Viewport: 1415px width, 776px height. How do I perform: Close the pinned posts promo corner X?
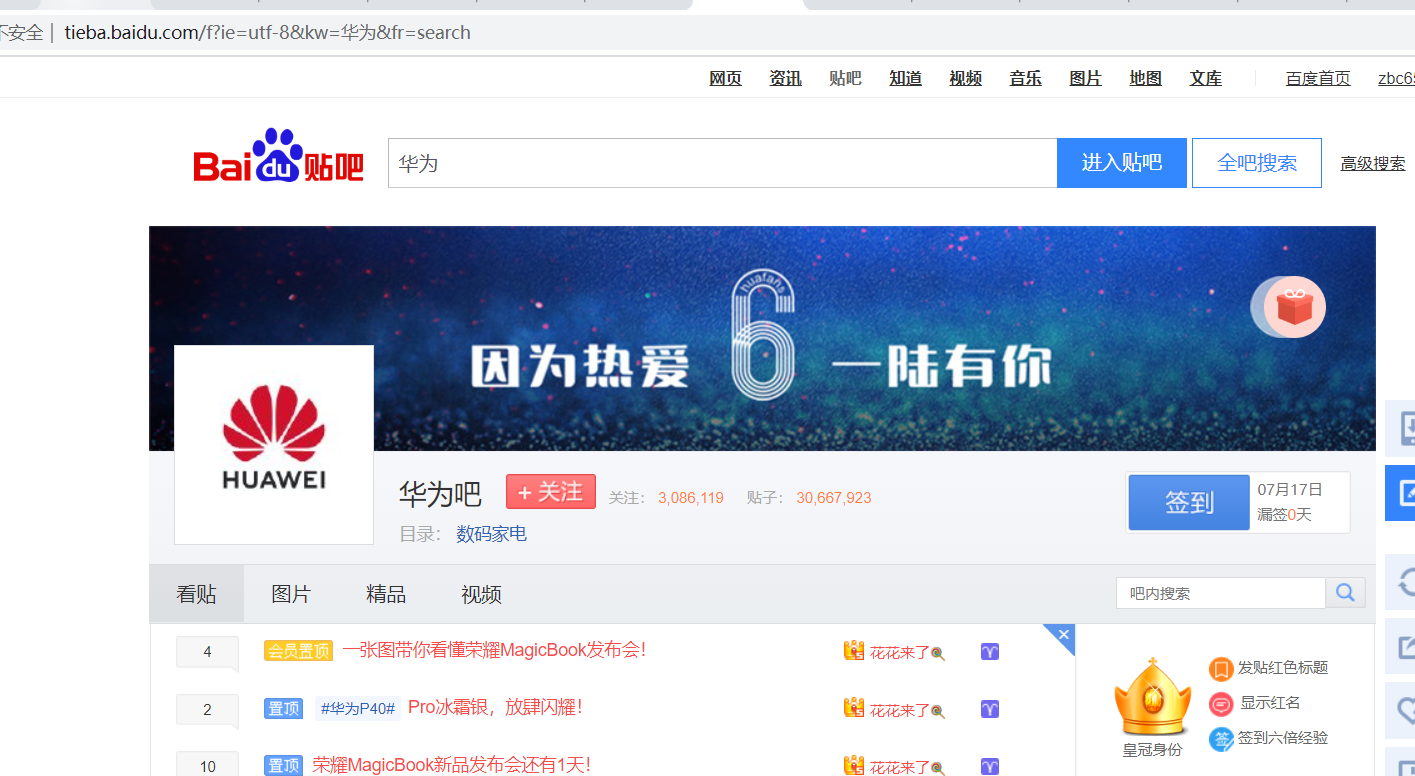point(1063,635)
